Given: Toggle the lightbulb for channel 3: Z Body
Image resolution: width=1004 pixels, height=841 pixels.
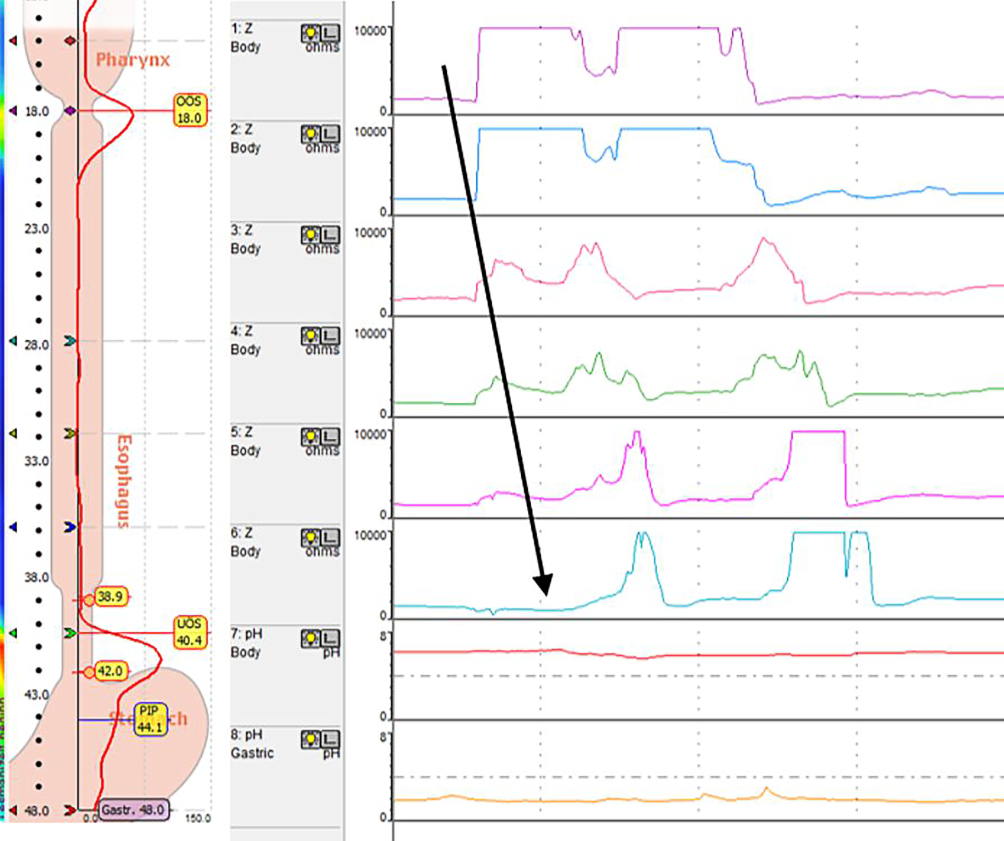Looking at the screenshot, I should click(311, 235).
